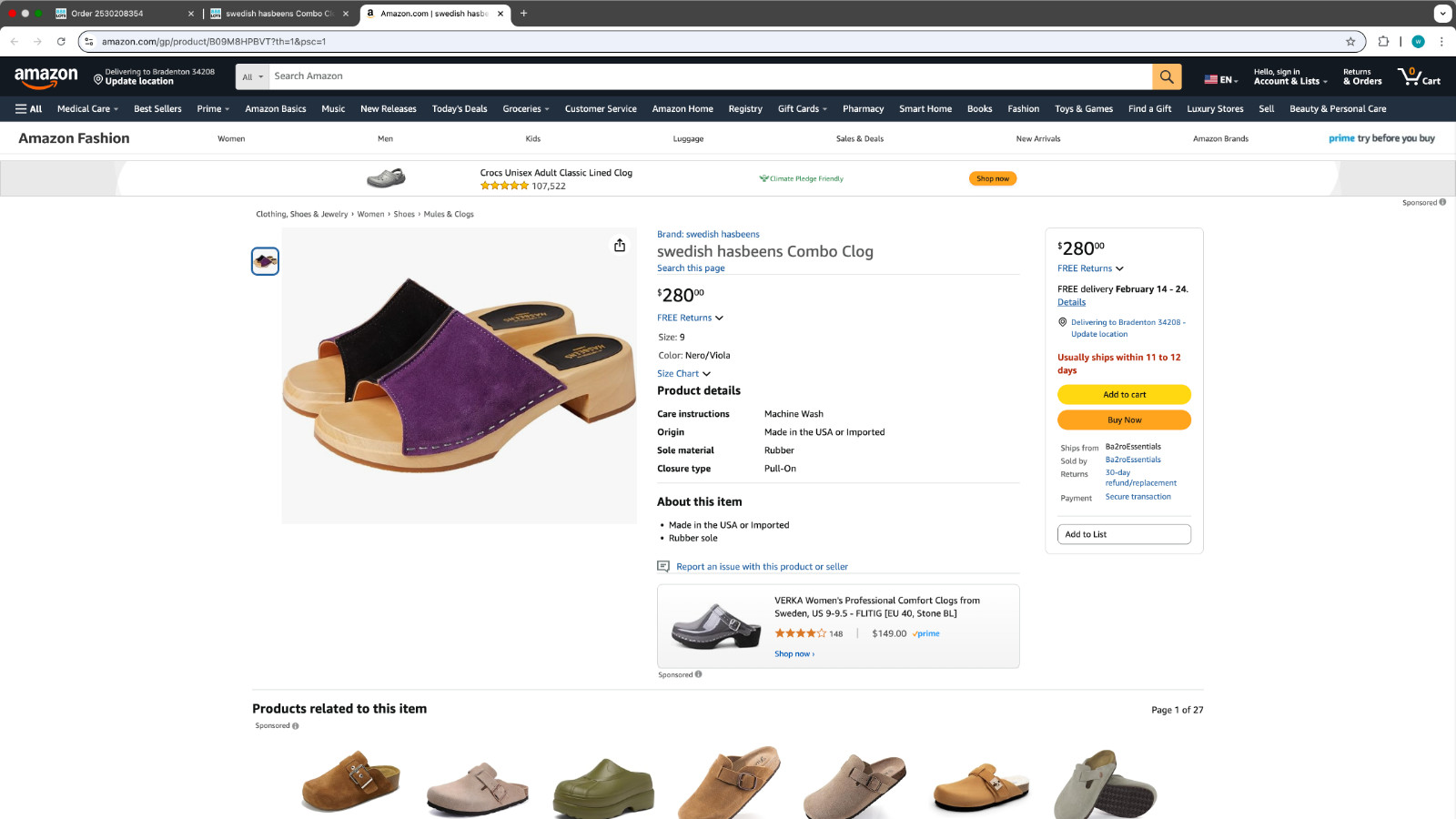Click Shop now on Crocs banner

(993, 178)
